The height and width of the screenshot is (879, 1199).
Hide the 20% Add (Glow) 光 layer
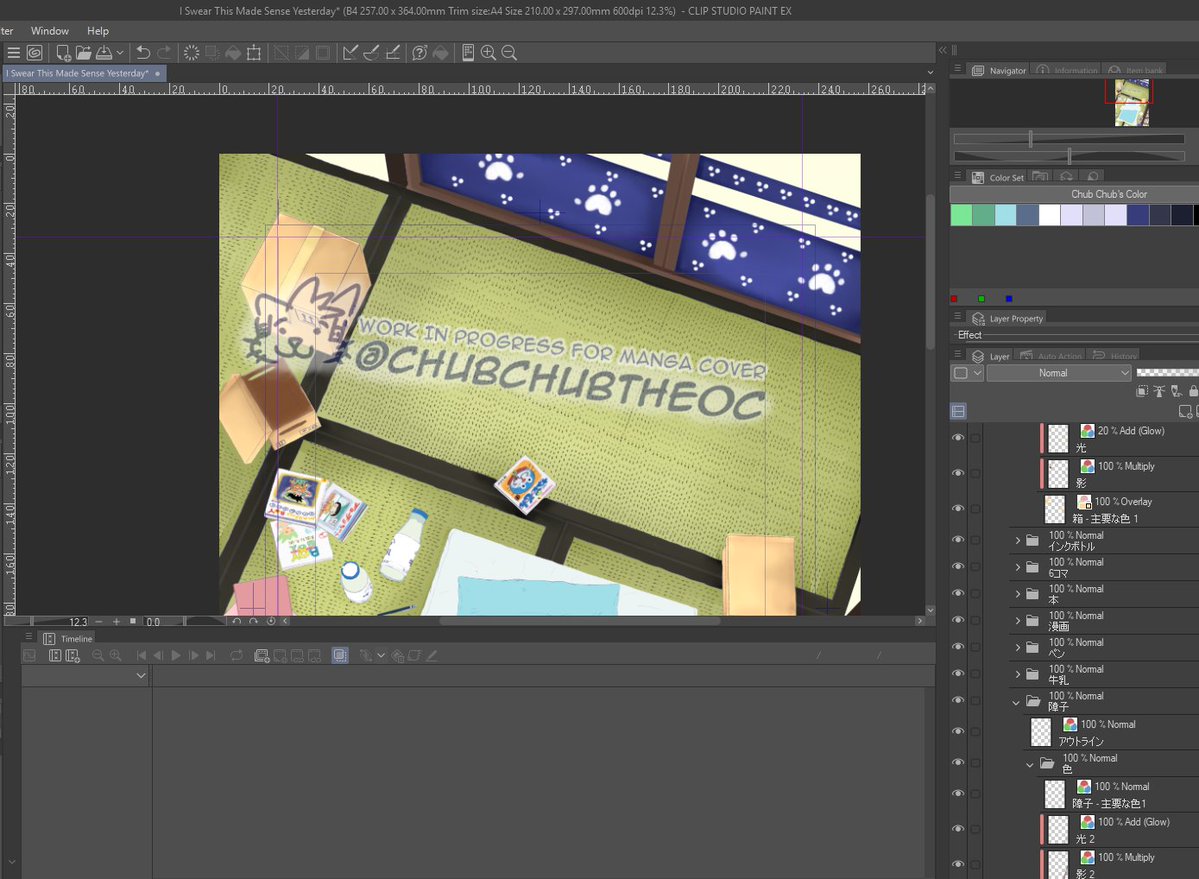point(958,437)
